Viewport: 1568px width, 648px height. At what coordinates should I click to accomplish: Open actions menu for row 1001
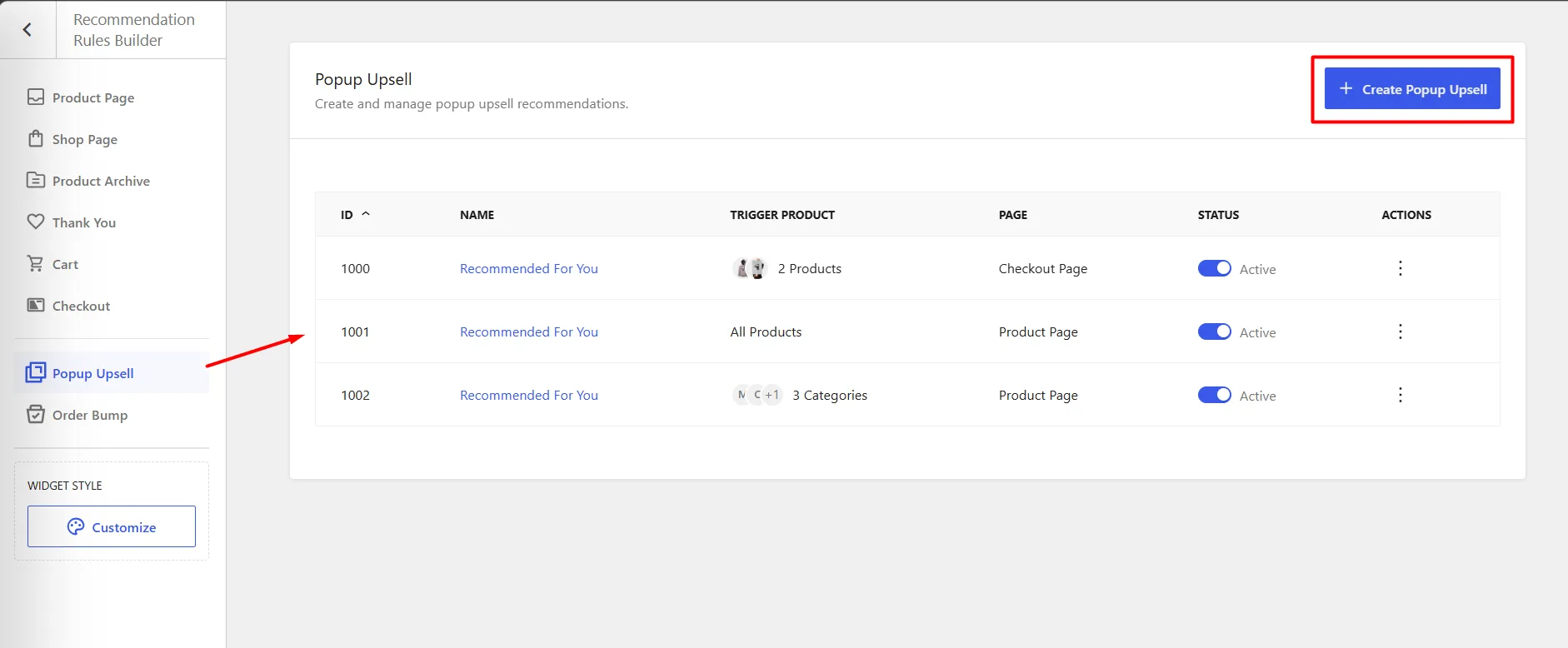point(1401,331)
